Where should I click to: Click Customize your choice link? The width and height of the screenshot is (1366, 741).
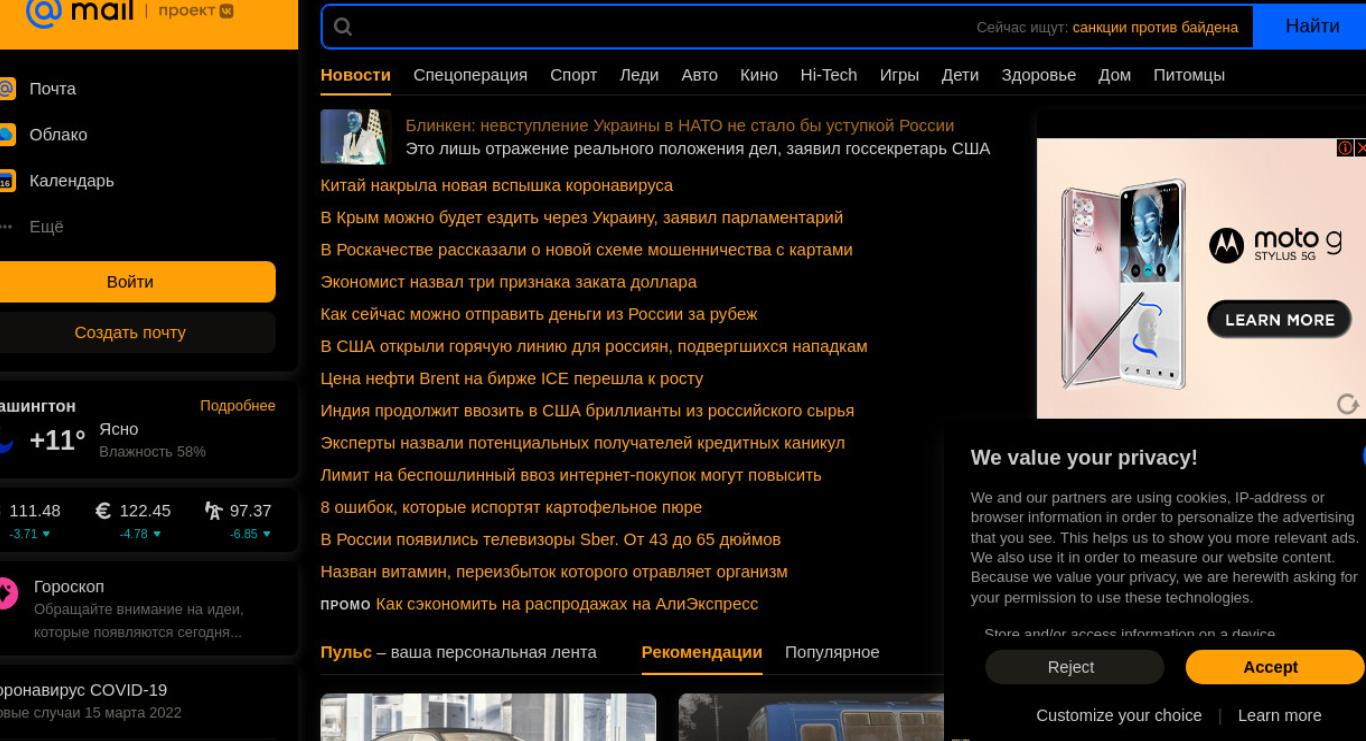coord(1119,715)
